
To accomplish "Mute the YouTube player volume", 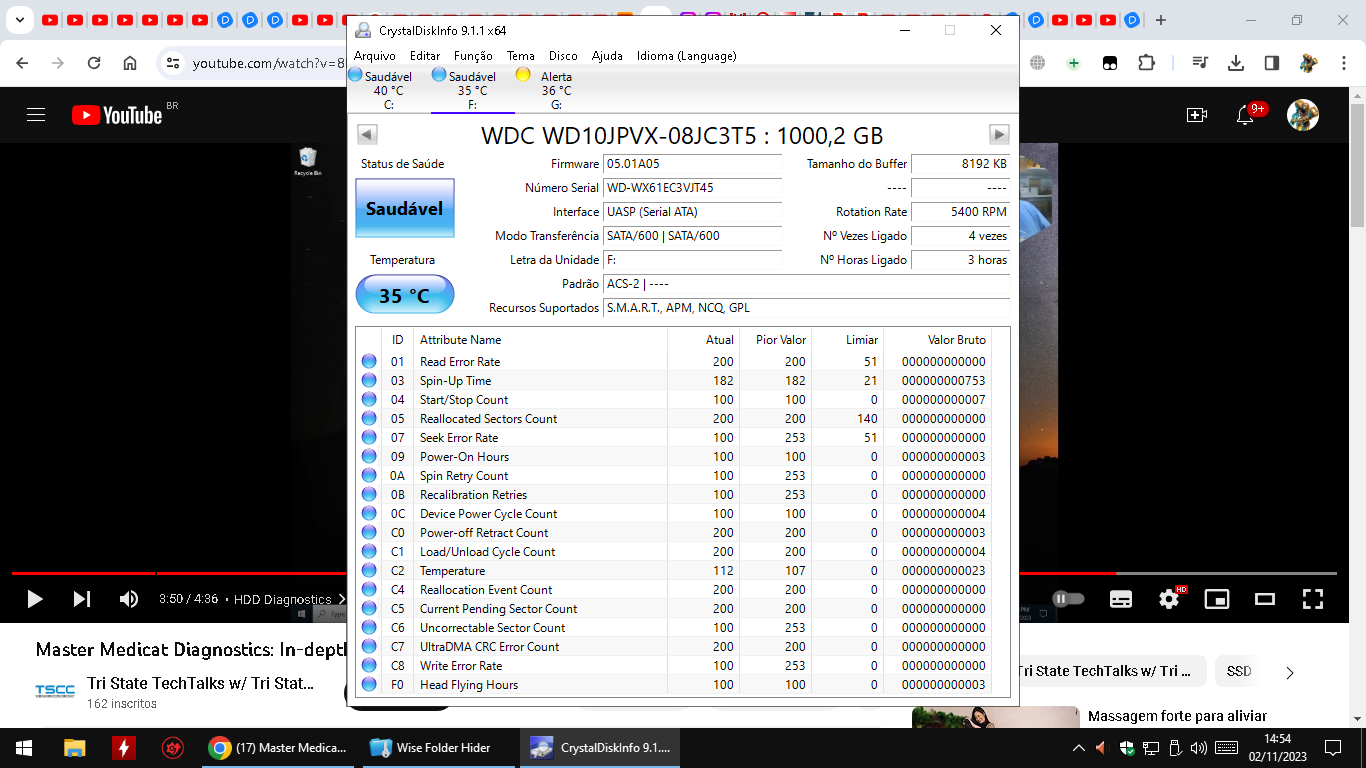I will tap(129, 599).
